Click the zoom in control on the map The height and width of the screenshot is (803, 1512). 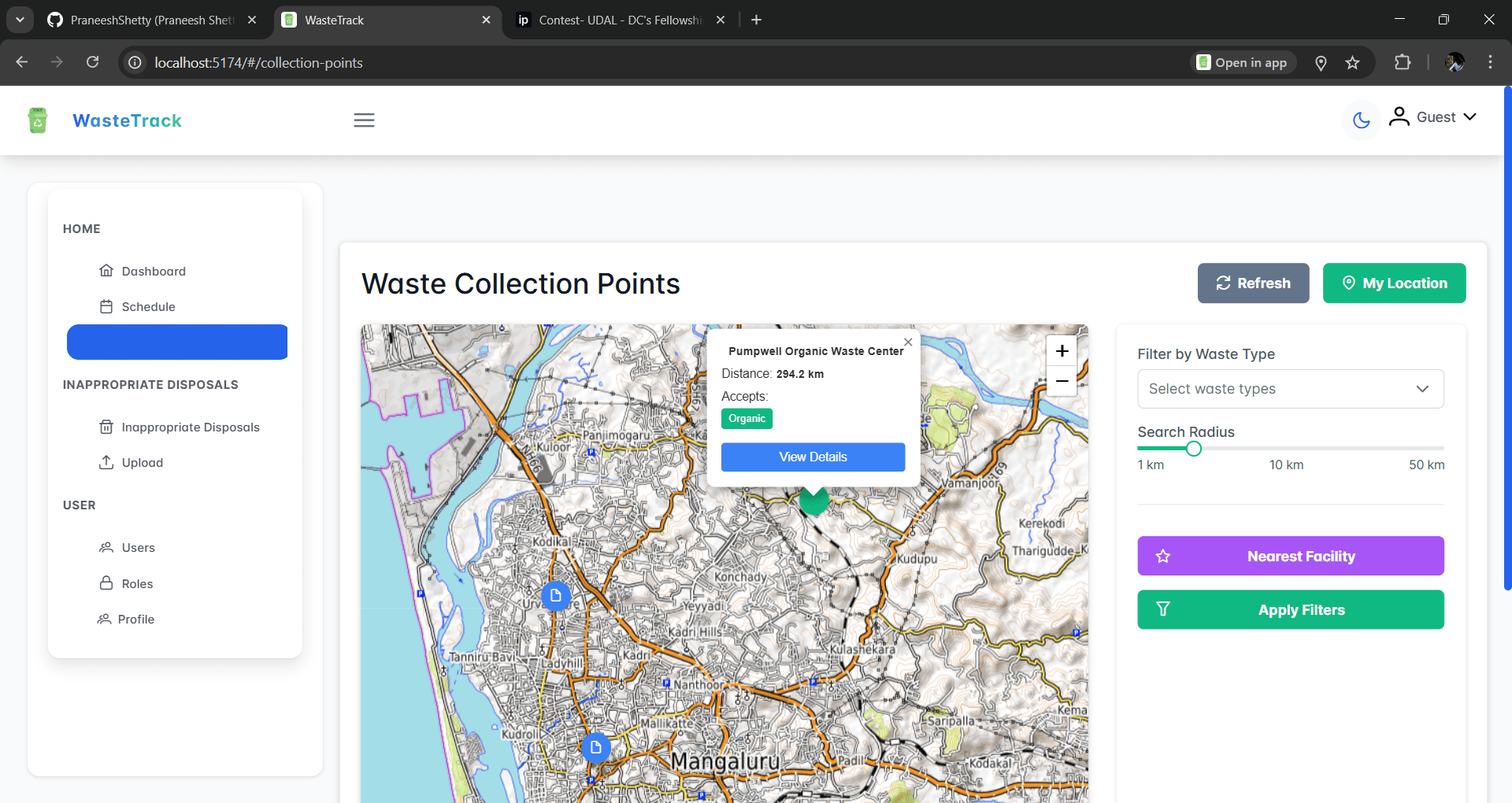(1062, 351)
